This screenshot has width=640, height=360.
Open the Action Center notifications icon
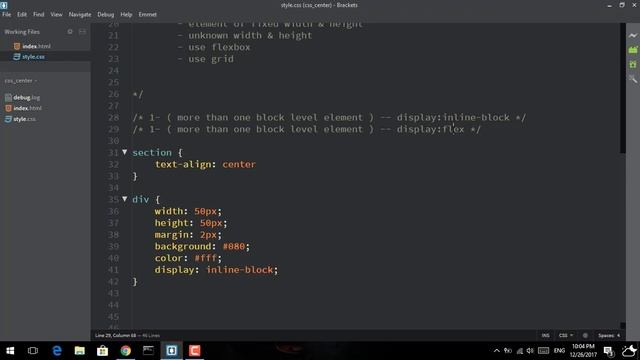608,351
